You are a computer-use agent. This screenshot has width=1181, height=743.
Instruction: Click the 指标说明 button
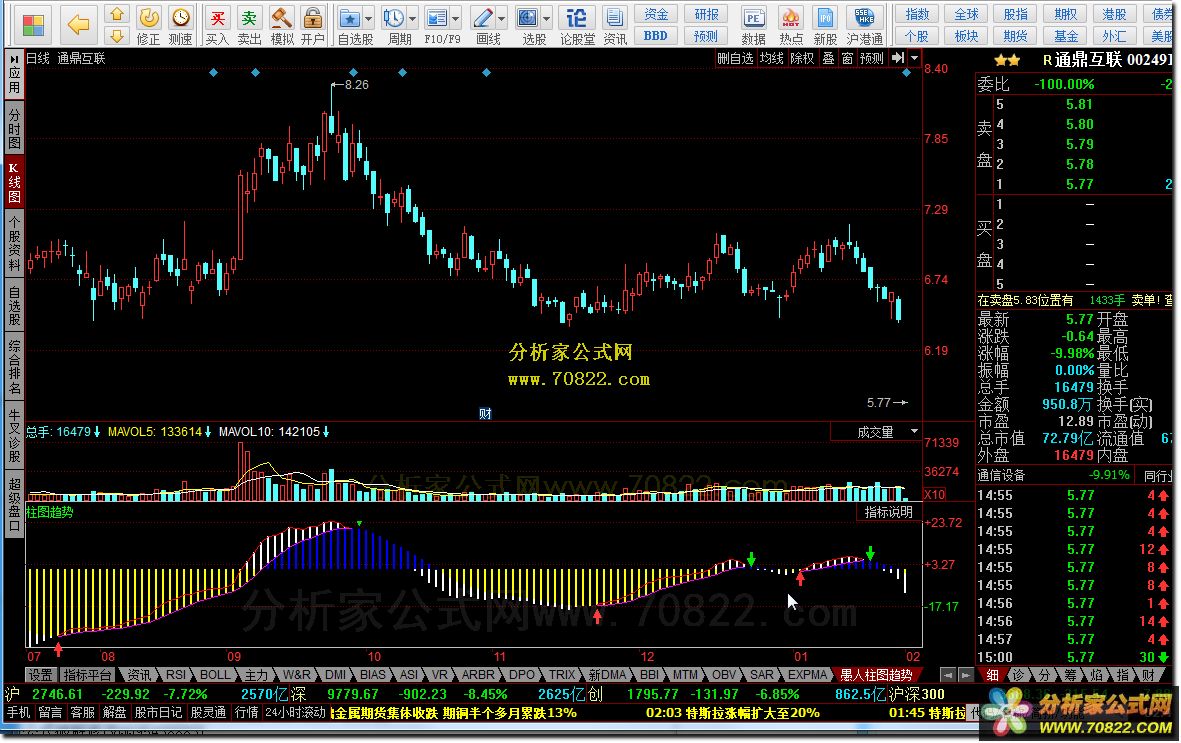click(x=889, y=512)
